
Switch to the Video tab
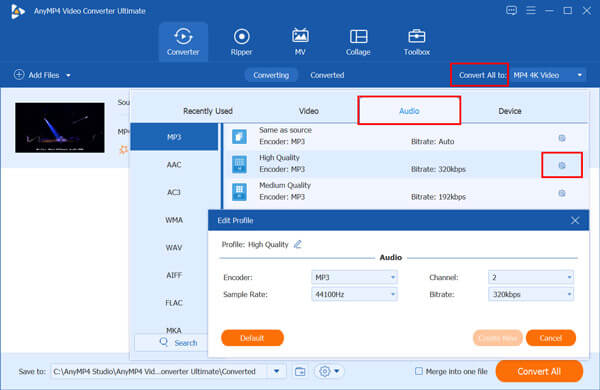pos(308,111)
